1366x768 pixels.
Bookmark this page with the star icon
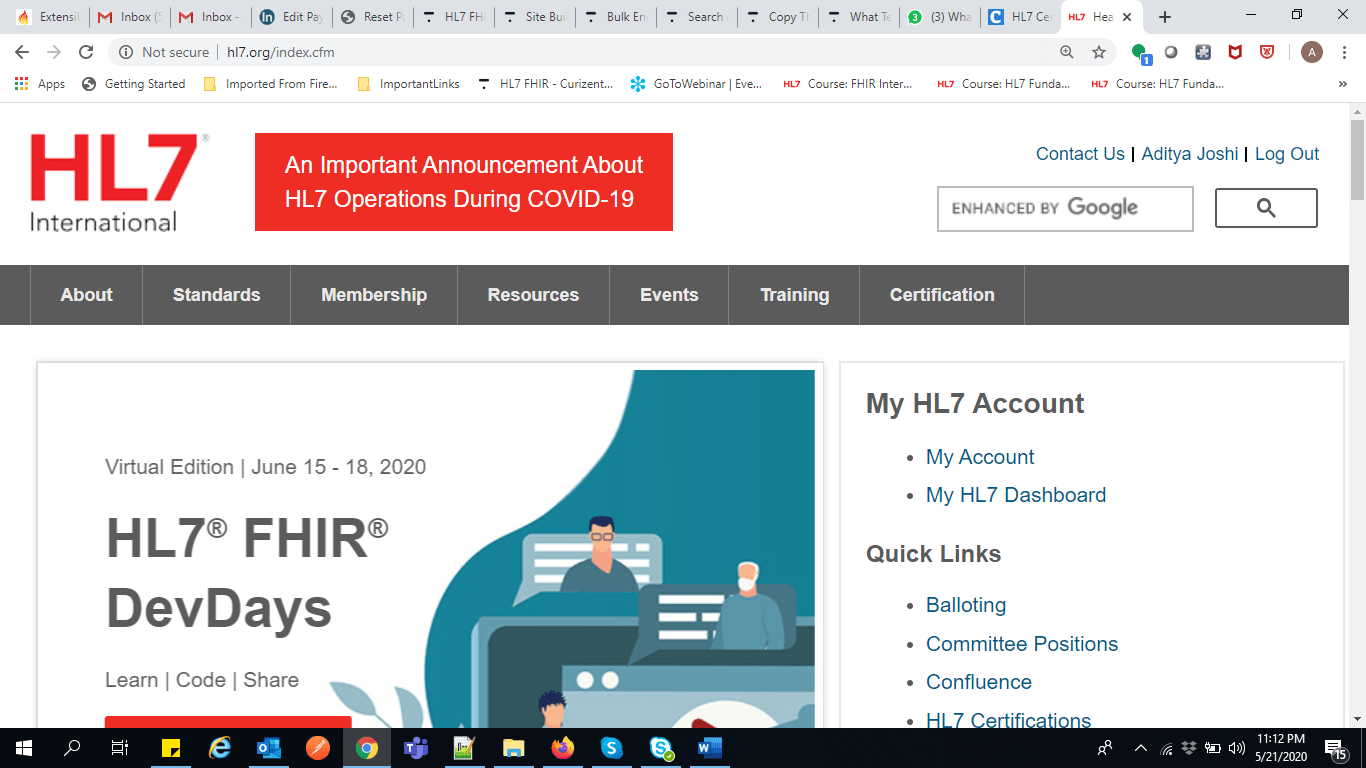pos(1099,52)
